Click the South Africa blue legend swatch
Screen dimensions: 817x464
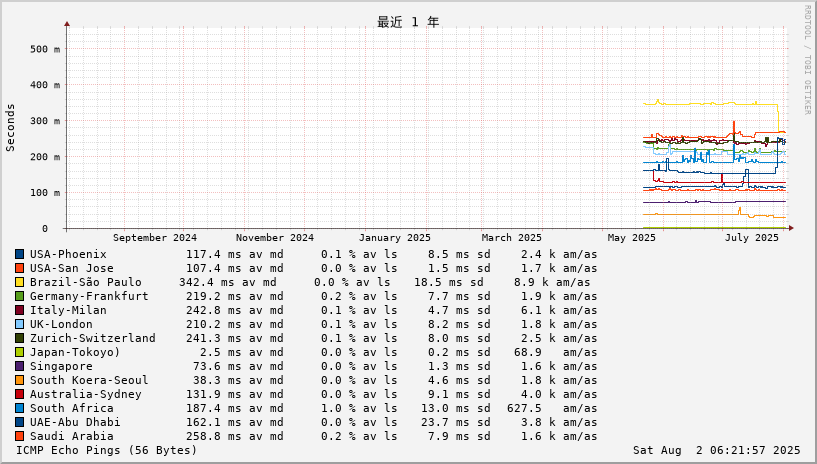[19, 408]
